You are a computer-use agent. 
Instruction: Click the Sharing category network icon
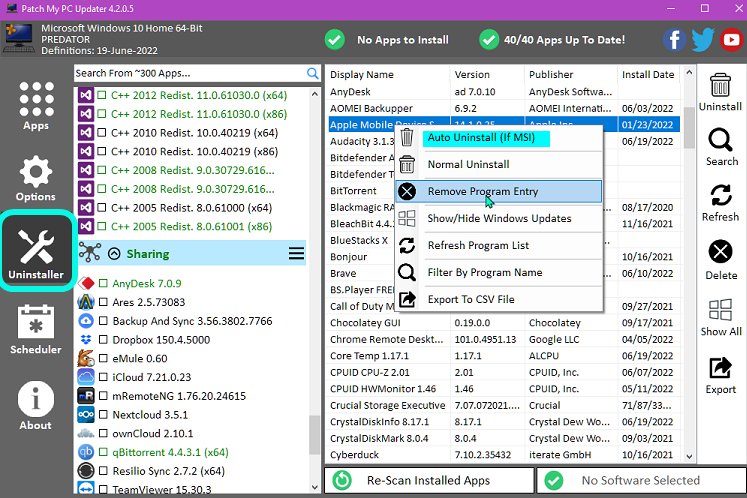coord(90,253)
